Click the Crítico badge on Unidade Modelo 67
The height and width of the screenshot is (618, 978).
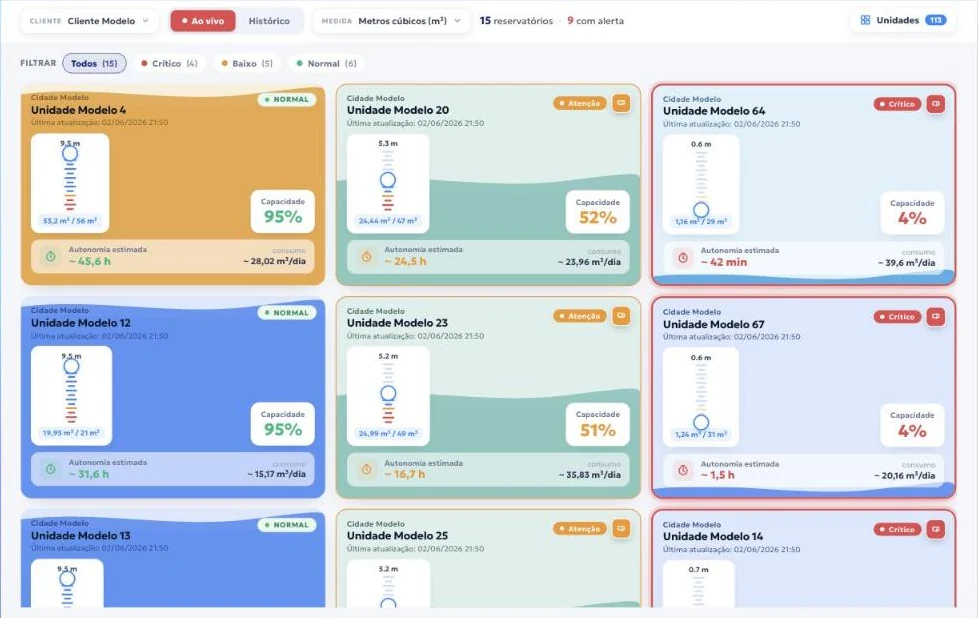[897, 317]
